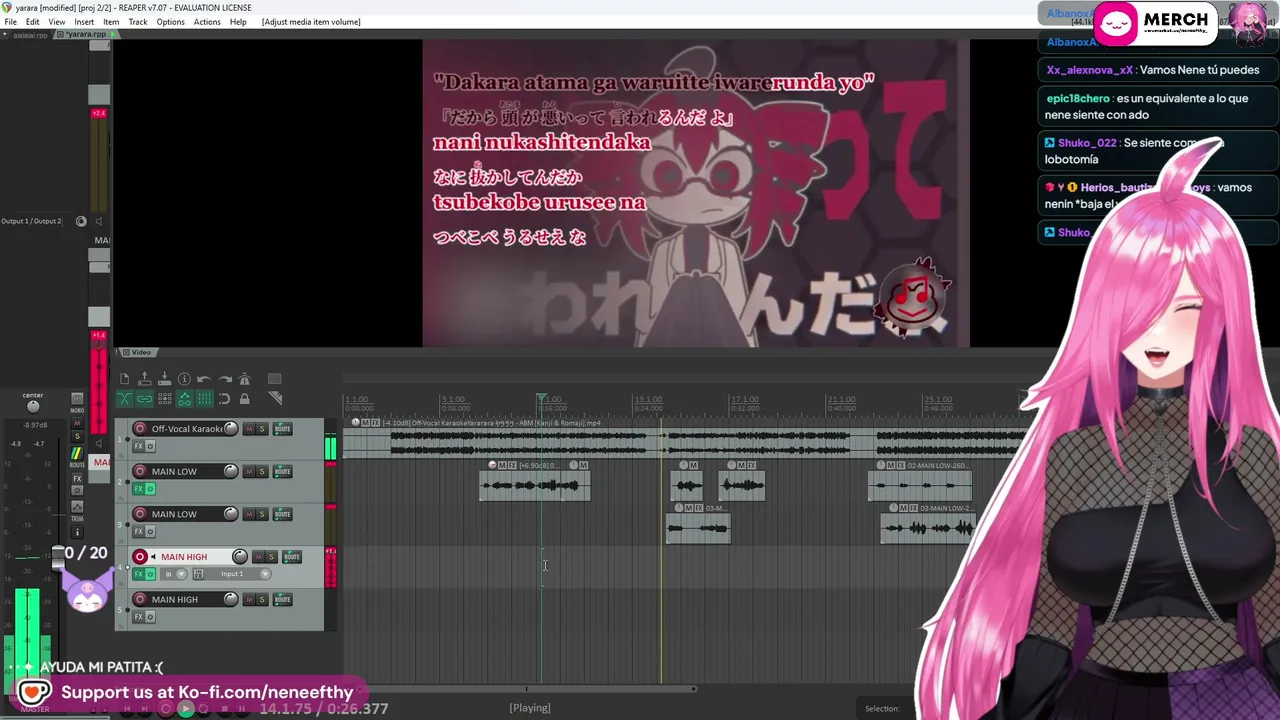Click the FX icon on the Off-Vocal Karaoke media item
This screenshot has height=720, width=1280.
[x=376, y=423]
